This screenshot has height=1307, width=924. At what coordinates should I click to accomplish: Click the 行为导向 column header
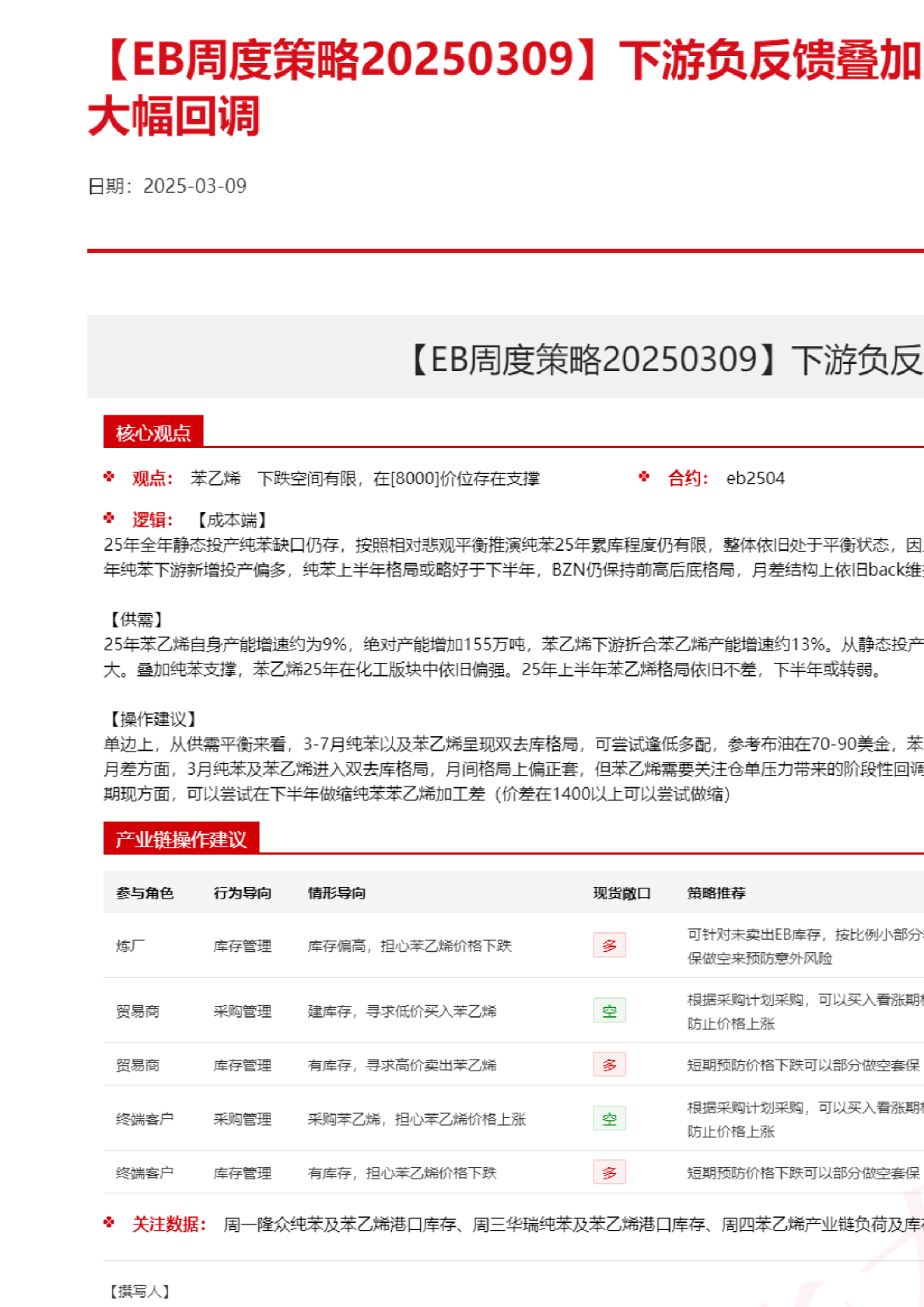(243, 892)
